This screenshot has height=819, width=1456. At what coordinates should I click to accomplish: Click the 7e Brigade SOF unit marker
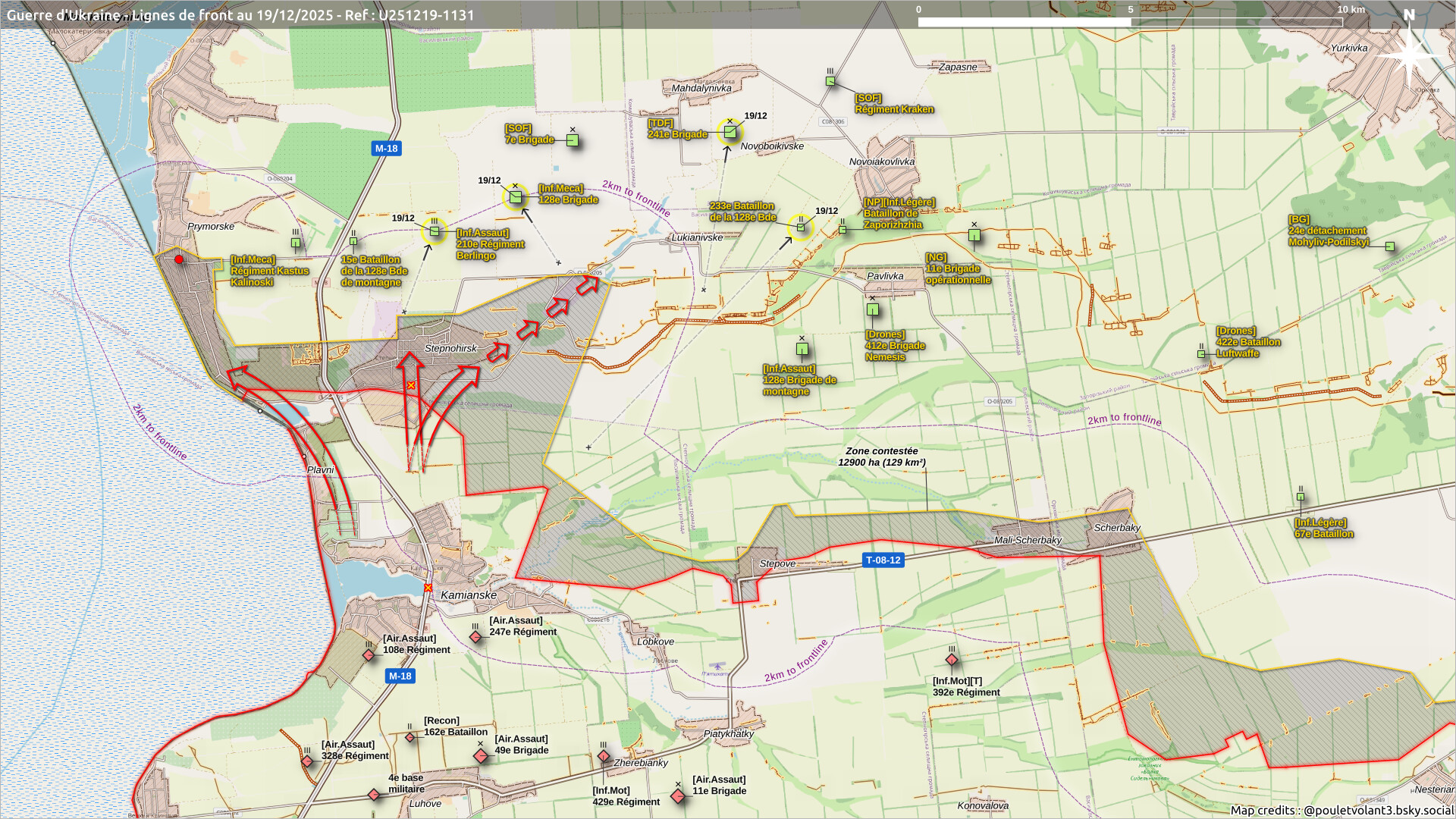573,140
